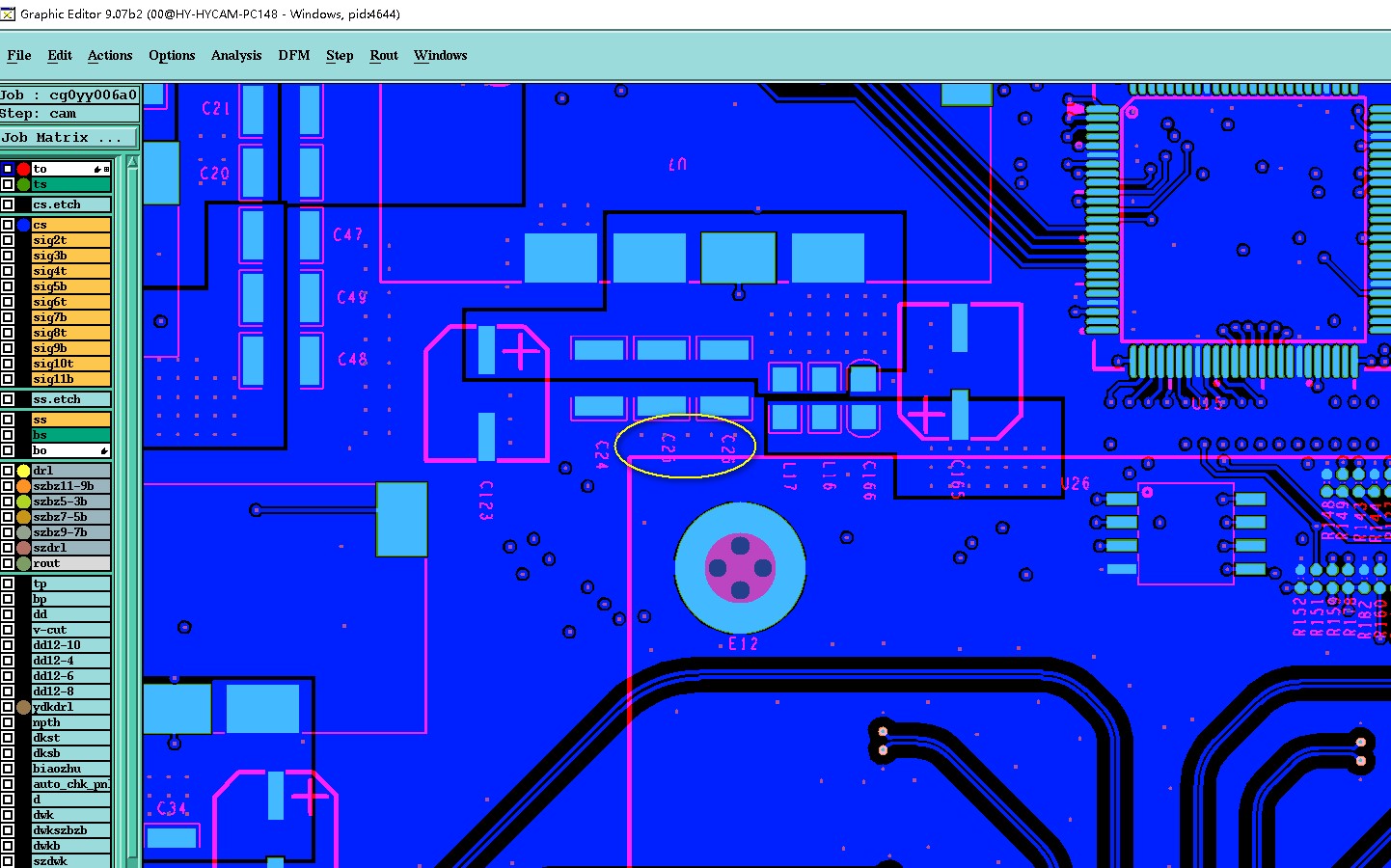Select layer name sig11b

71,379
